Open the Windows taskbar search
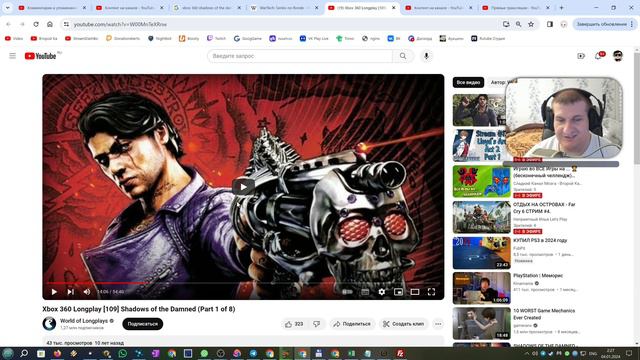 [x=24, y=353]
